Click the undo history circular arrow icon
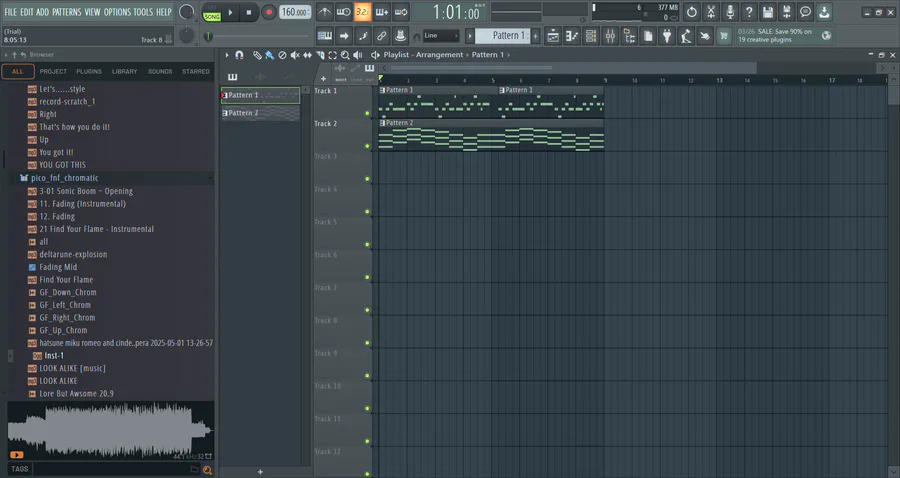900x478 pixels. pos(692,11)
